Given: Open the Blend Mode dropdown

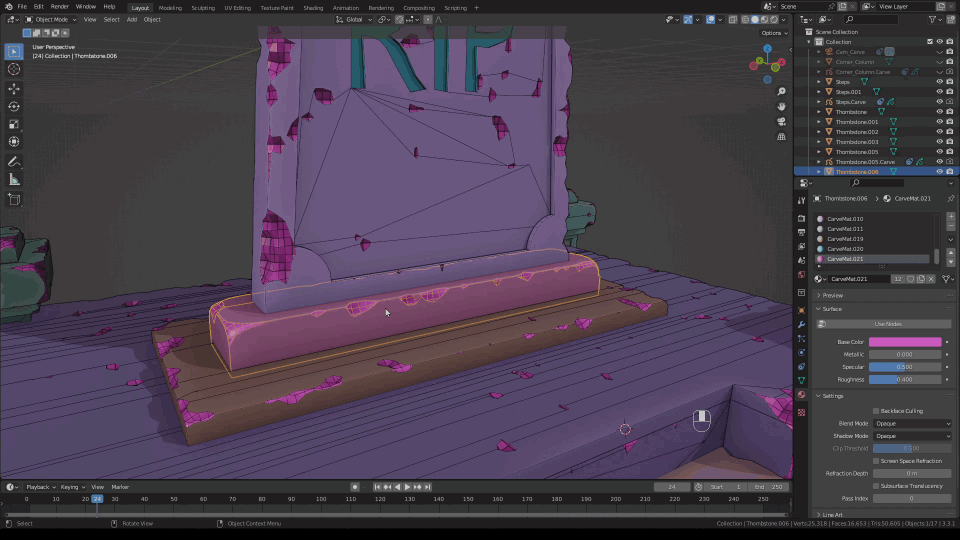Looking at the screenshot, I should pyautogui.click(x=912, y=423).
